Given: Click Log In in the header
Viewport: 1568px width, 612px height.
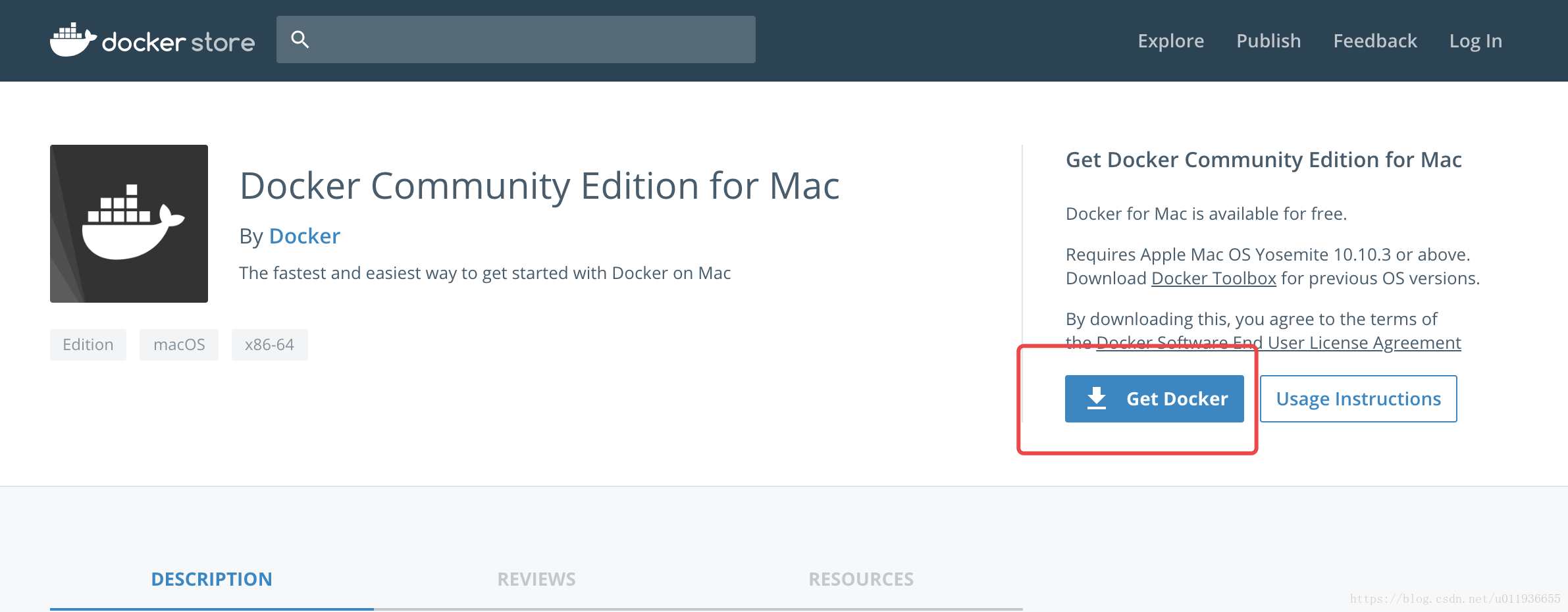Looking at the screenshot, I should click(x=1476, y=41).
